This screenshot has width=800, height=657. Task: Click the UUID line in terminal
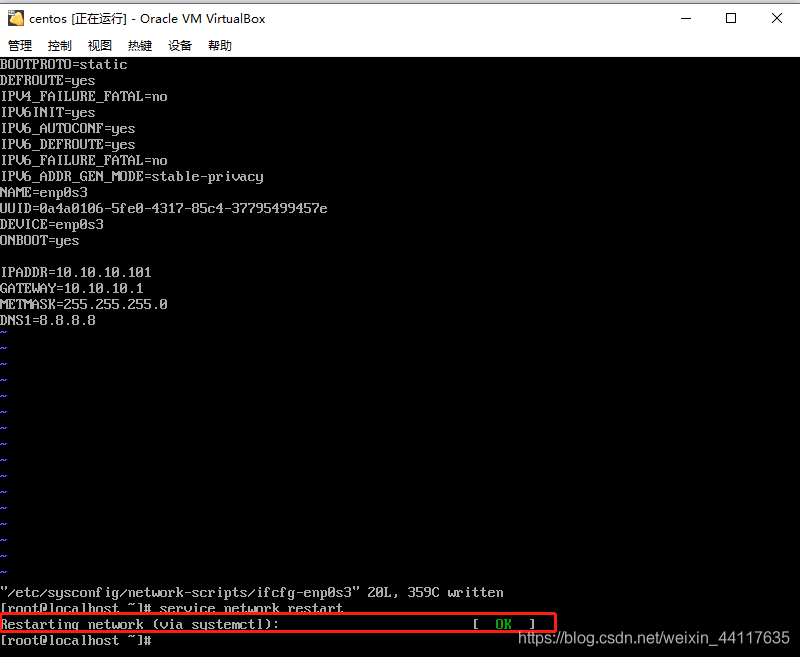[x=164, y=208]
